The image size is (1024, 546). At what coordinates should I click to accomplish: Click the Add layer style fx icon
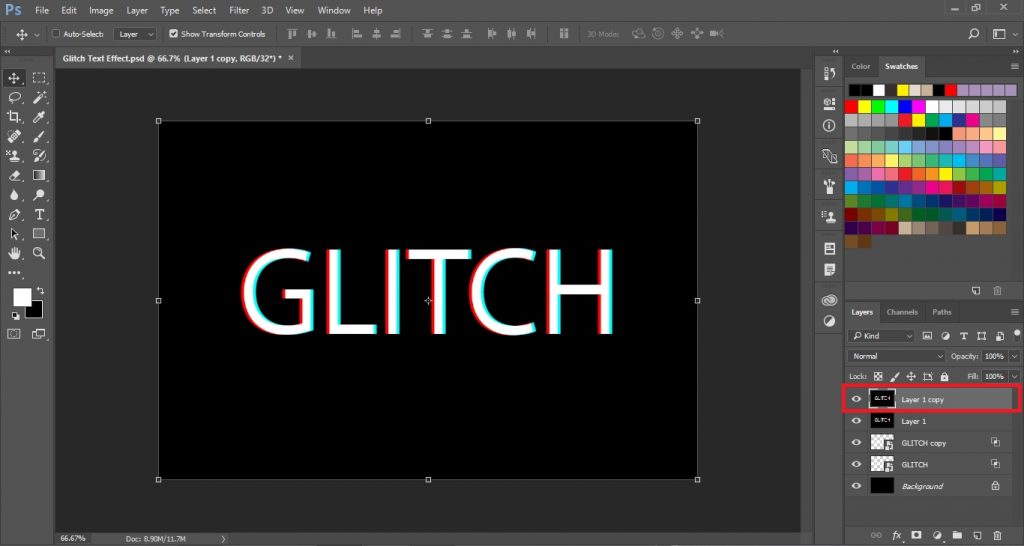[x=897, y=535]
